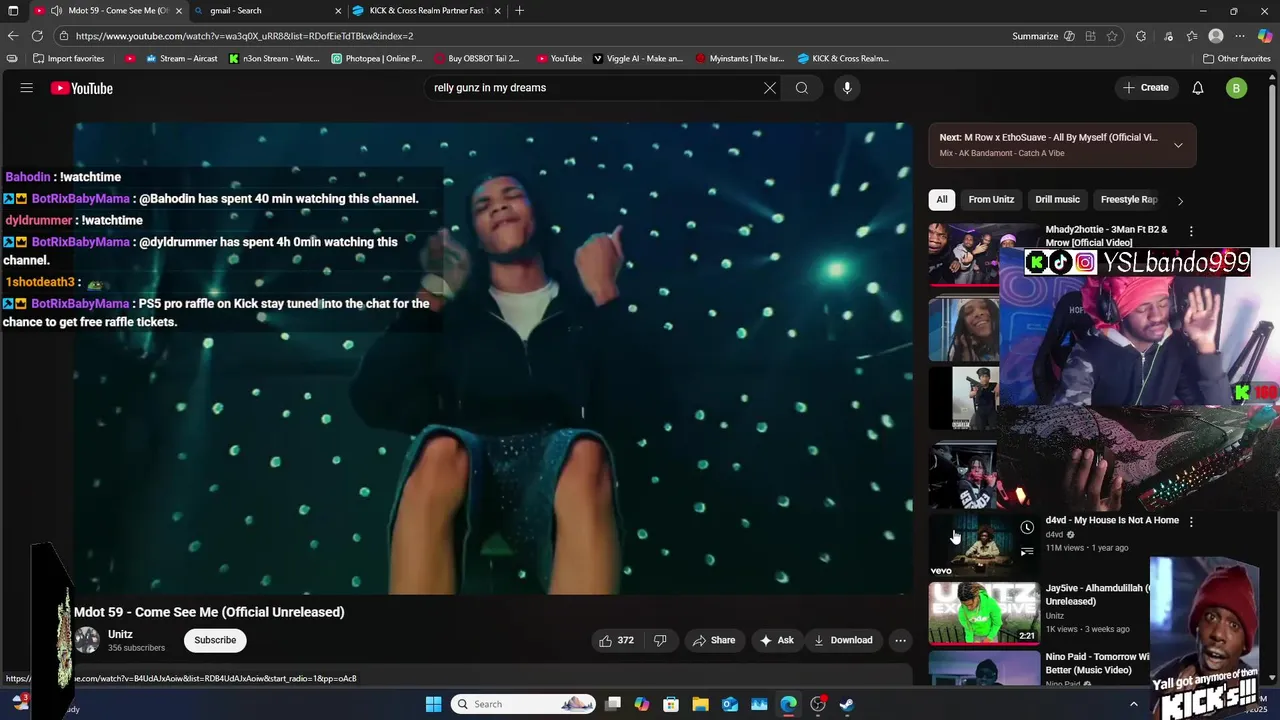The width and height of the screenshot is (1280, 720).
Task: Open a new browser tab
Action: pos(519,10)
